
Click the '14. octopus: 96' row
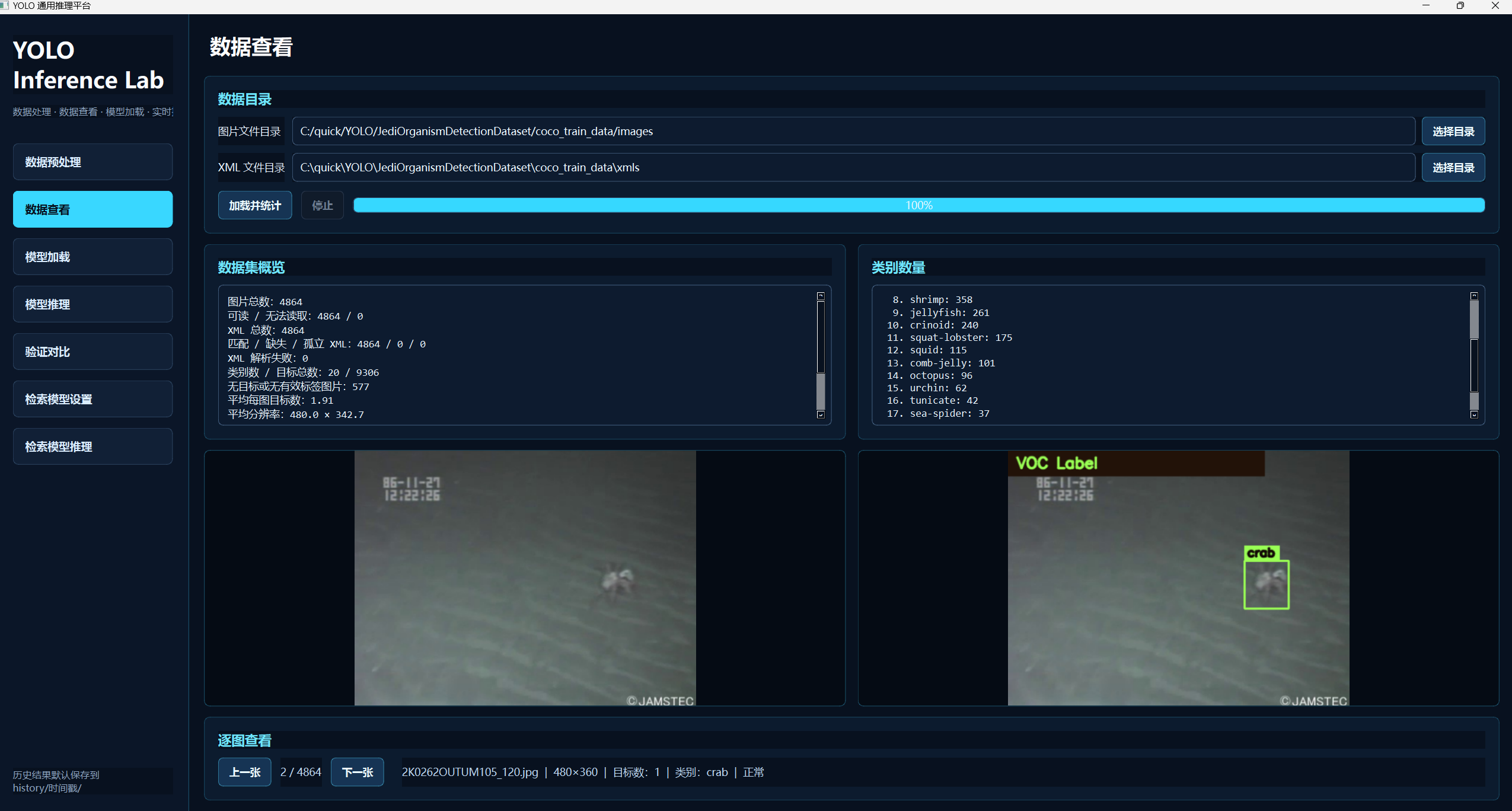pyautogui.click(x=929, y=375)
